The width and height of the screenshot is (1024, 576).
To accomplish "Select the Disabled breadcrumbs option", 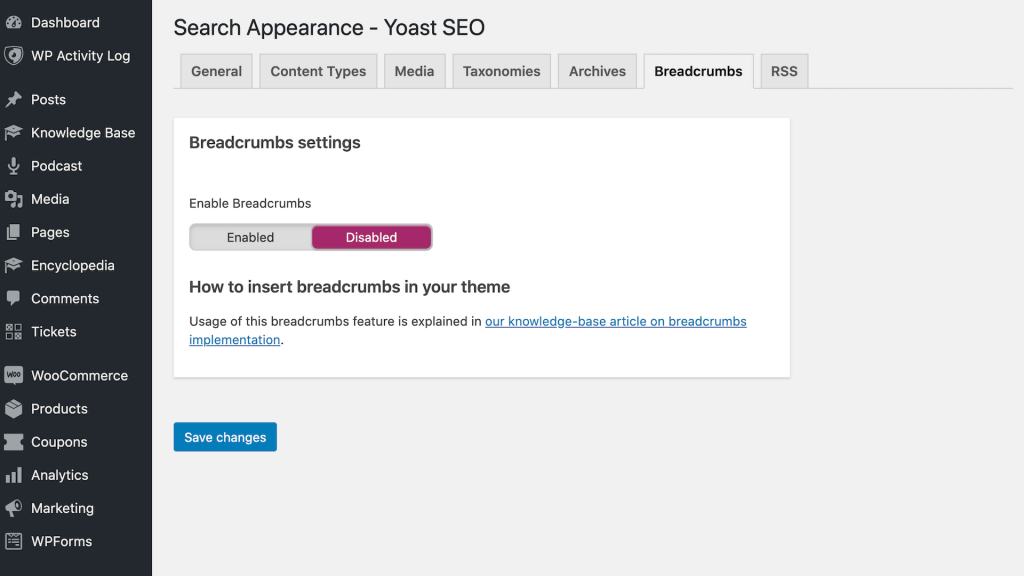I will [x=371, y=237].
